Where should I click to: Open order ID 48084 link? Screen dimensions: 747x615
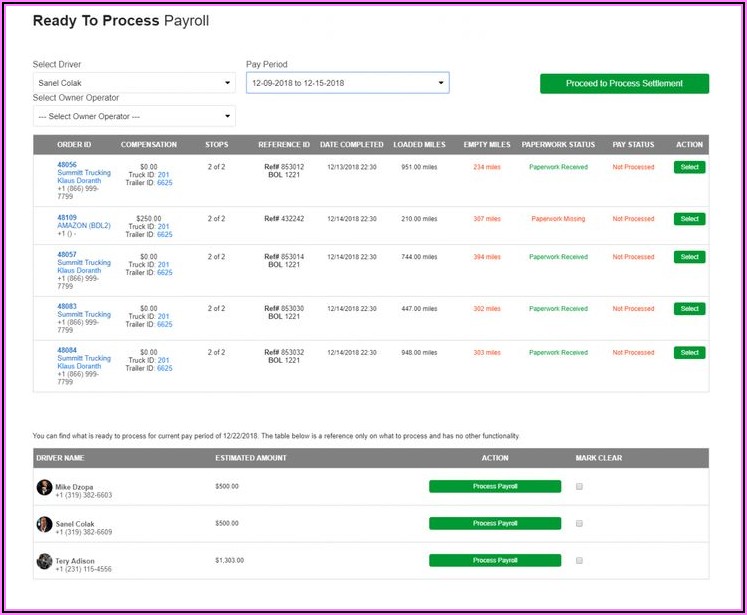point(67,350)
